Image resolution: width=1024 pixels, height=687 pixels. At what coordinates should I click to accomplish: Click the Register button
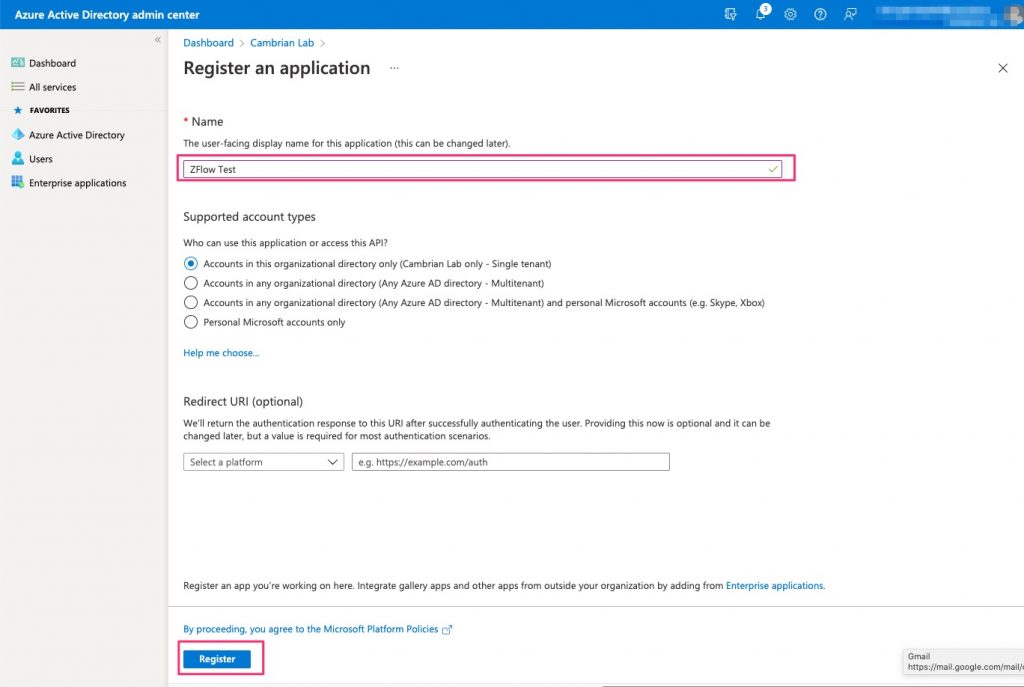(x=217, y=659)
